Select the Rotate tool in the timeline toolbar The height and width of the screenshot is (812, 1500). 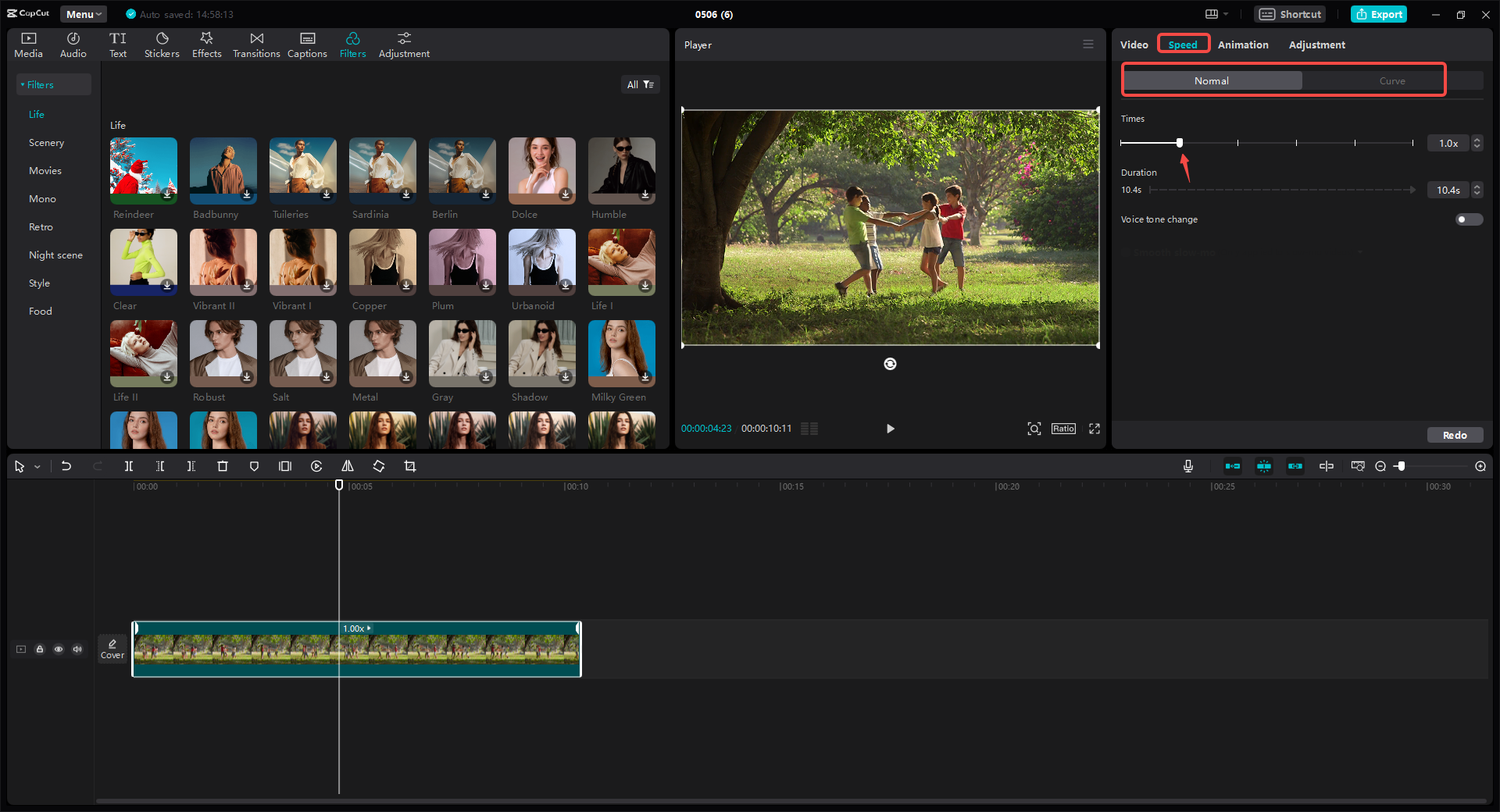click(x=379, y=466)
